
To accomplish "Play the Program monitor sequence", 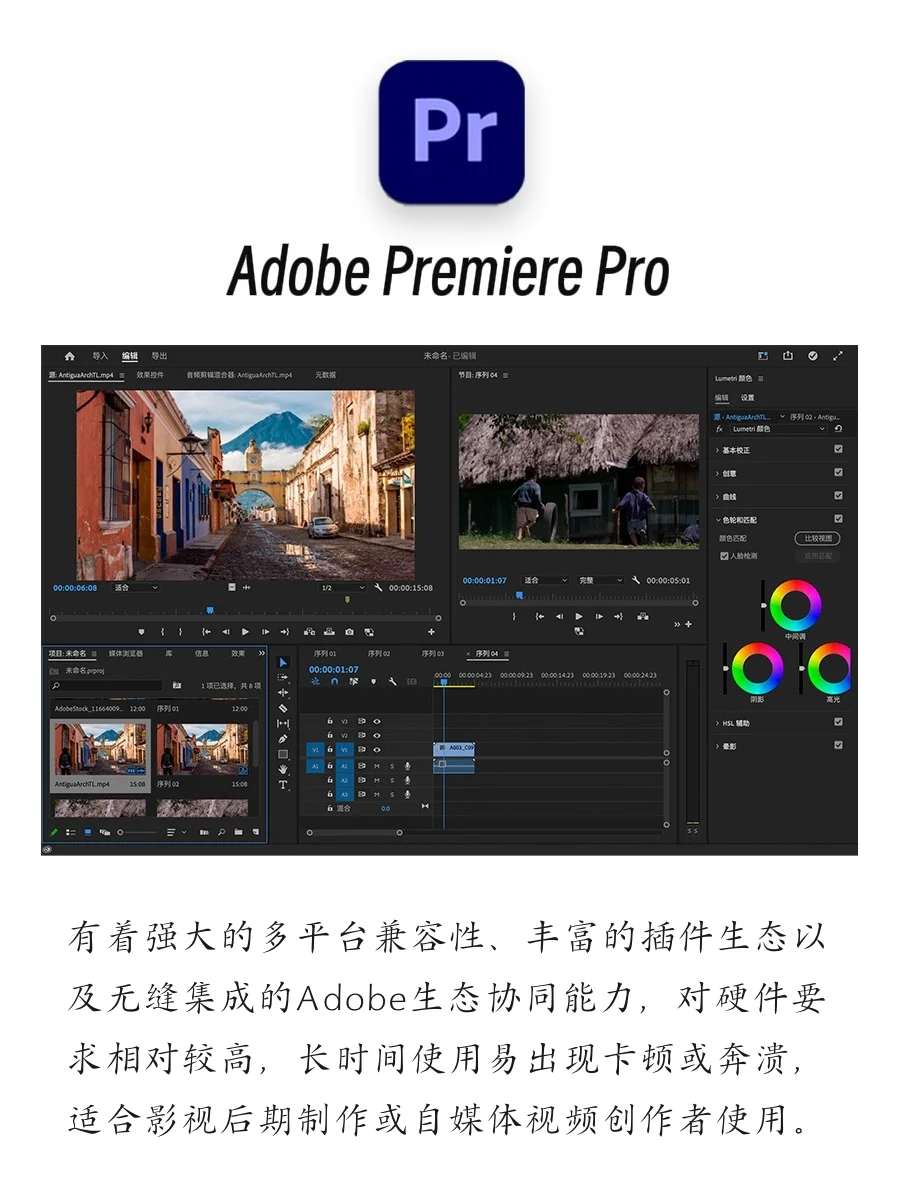I will [579, 616].
